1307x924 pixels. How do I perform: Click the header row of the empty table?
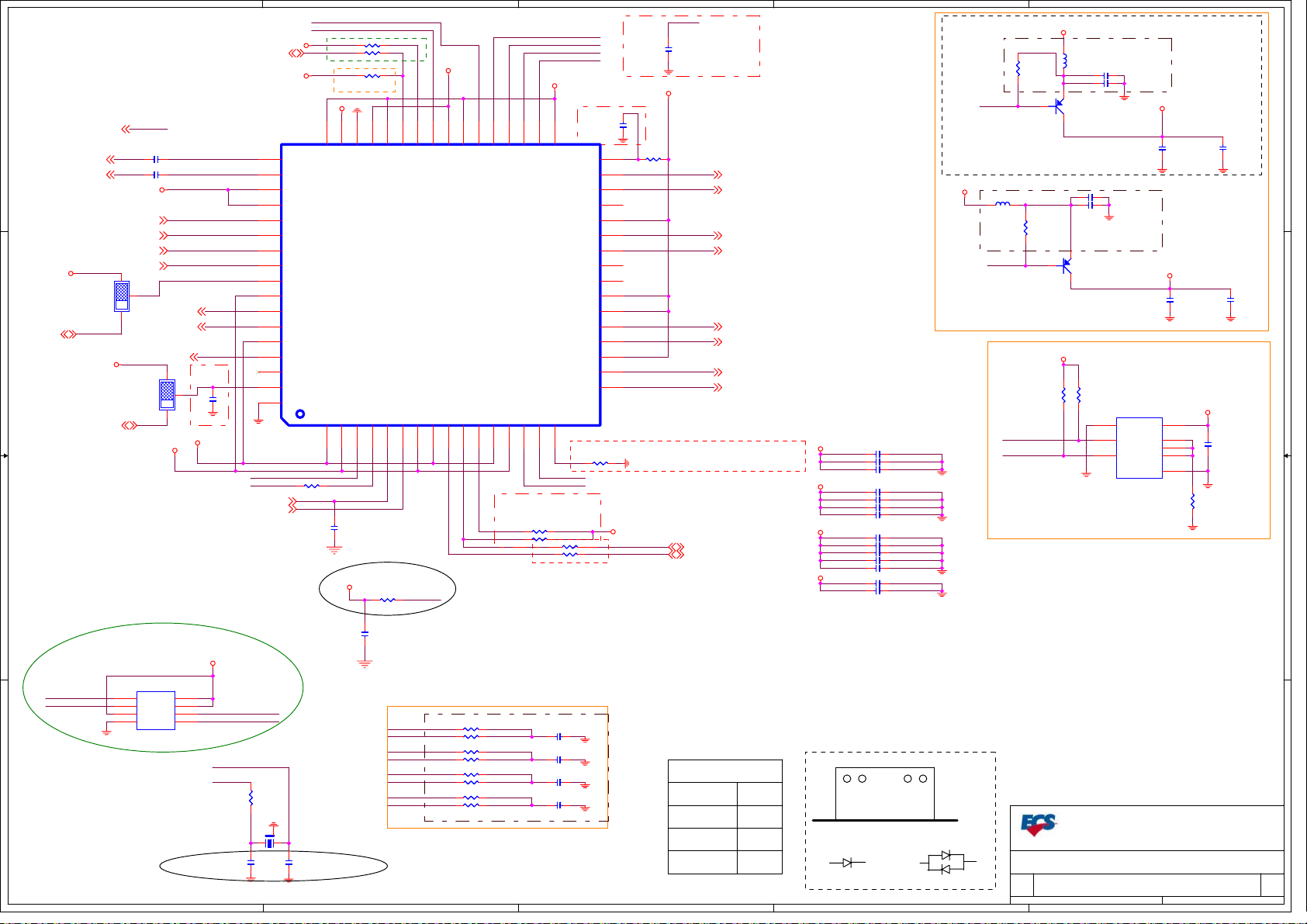[x=725, y=771]
